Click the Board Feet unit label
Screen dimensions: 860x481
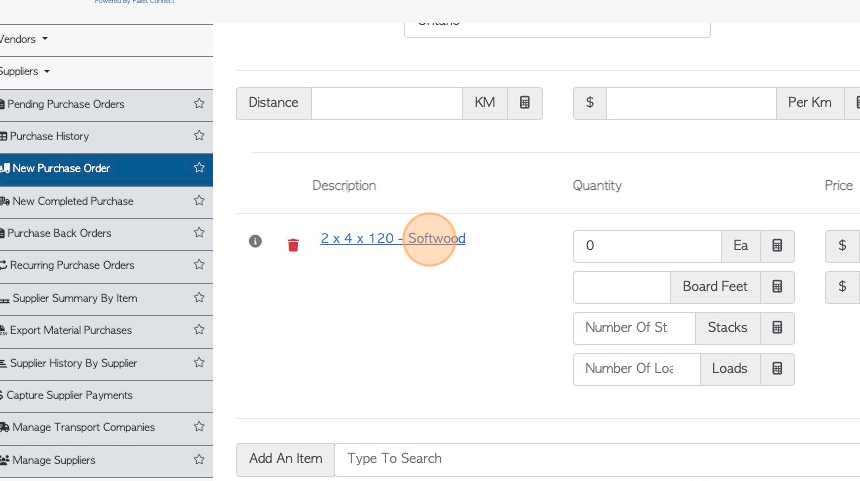coord(715,287)
